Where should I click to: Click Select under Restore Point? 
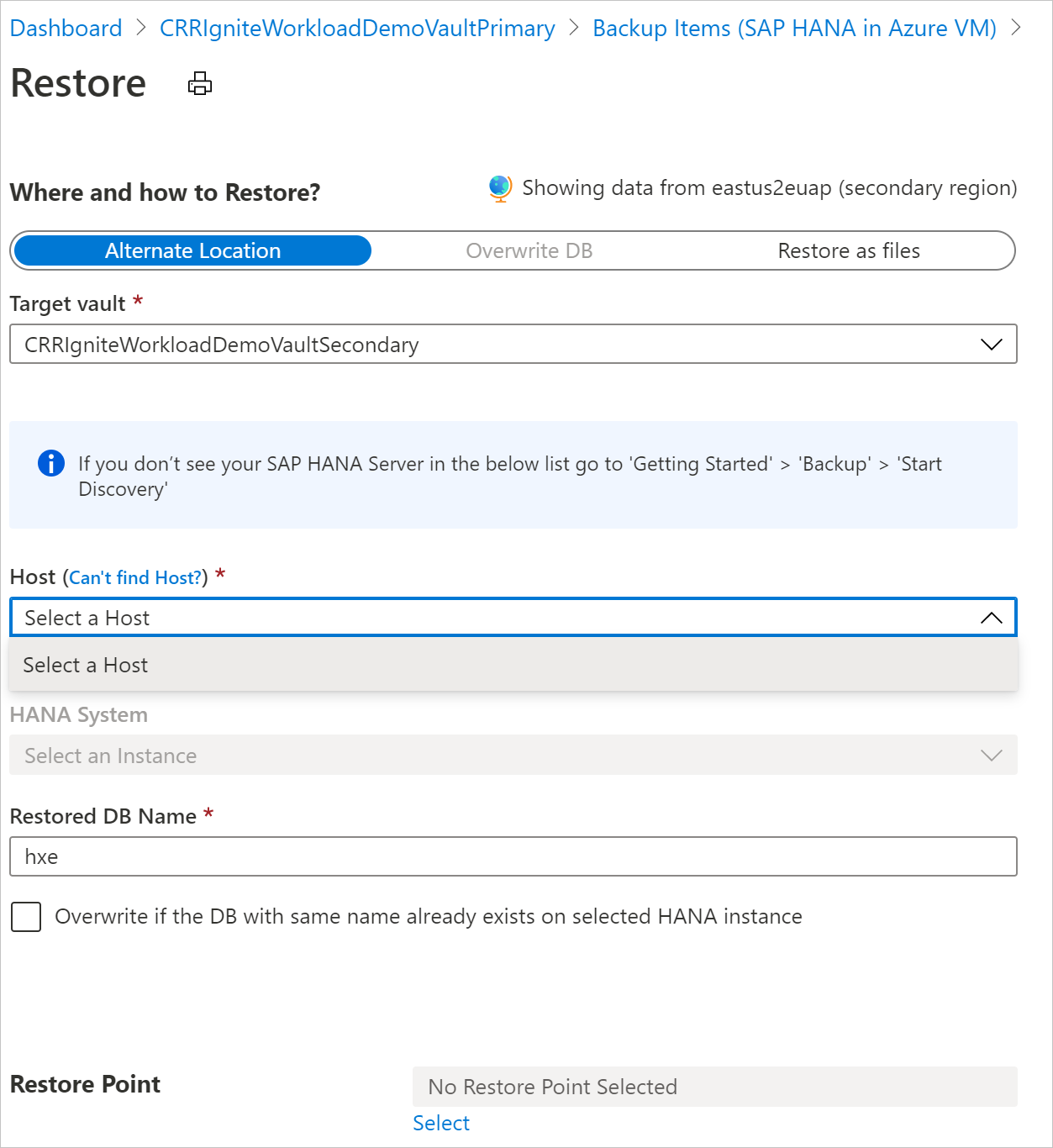[x=441, y=1122]
